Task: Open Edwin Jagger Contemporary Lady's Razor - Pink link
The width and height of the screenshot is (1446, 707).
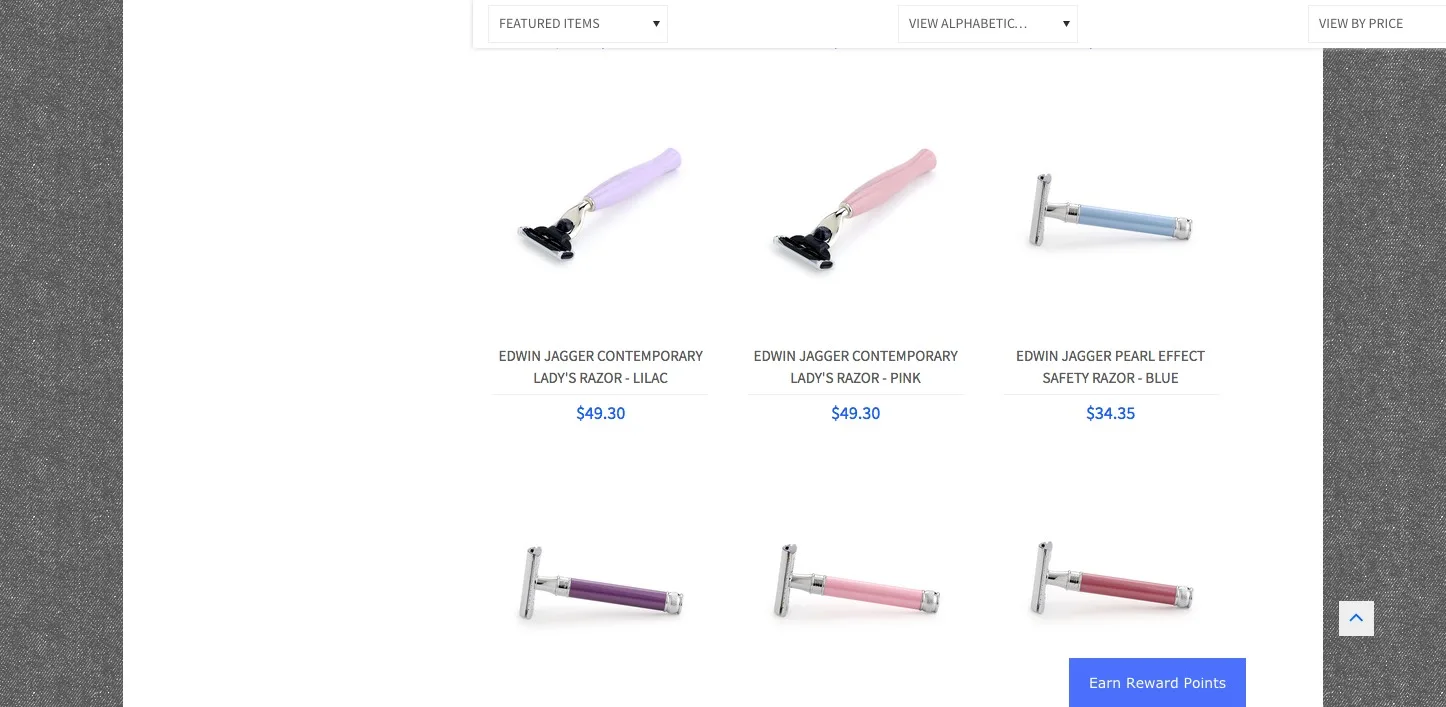Action: (x=855, y=367)
